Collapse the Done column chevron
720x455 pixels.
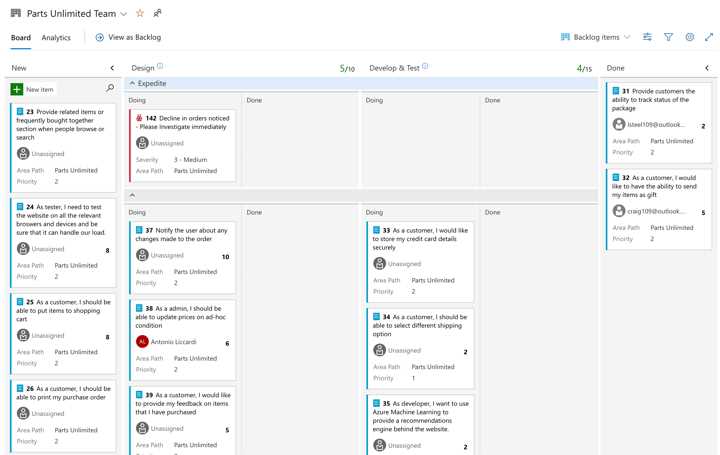coord(707,68)
